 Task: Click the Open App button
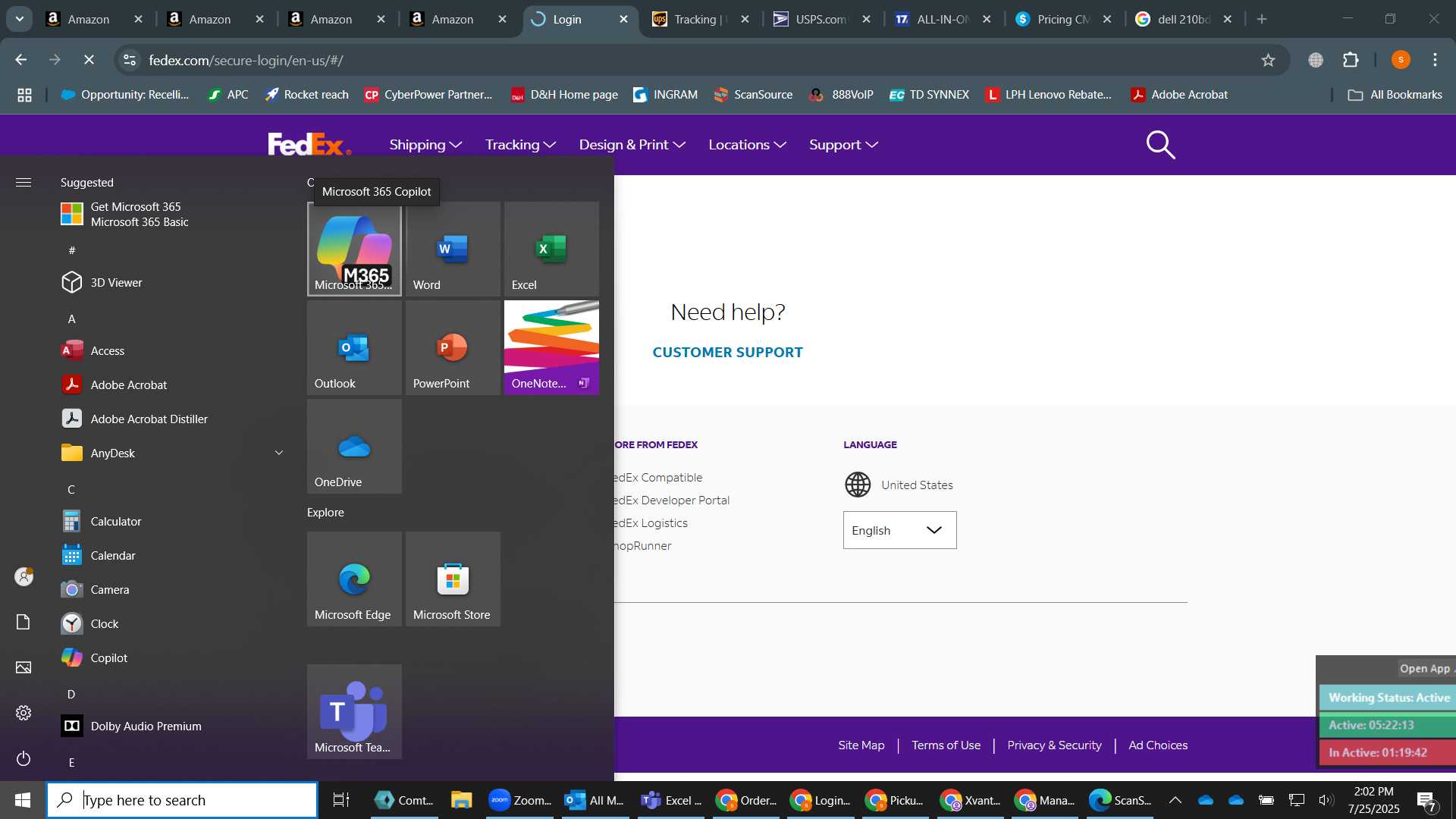pyautogui.click(x=1425, y=668)
